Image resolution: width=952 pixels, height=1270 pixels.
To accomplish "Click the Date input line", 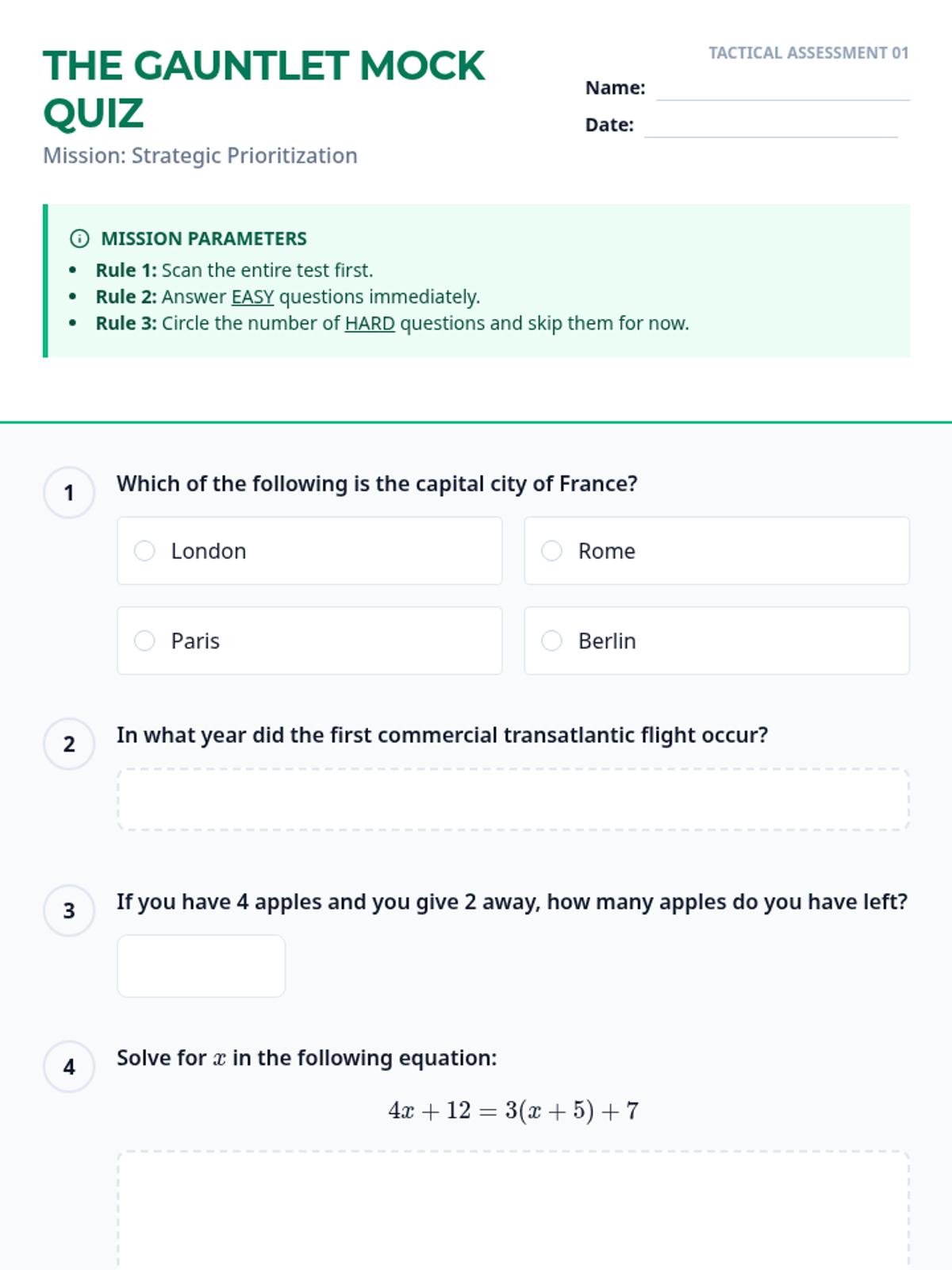I will [770, 126].
